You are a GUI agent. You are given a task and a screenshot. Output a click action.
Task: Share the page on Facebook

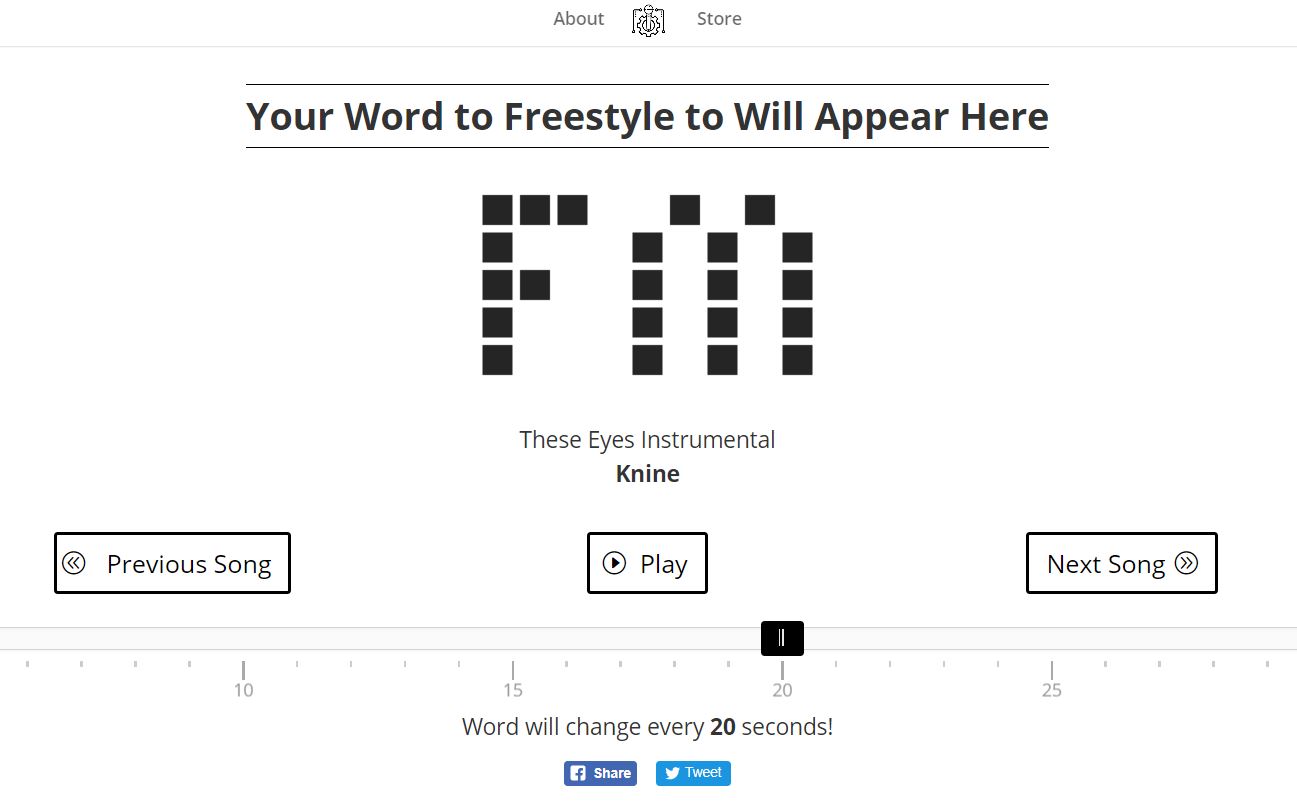pos(600,773)
